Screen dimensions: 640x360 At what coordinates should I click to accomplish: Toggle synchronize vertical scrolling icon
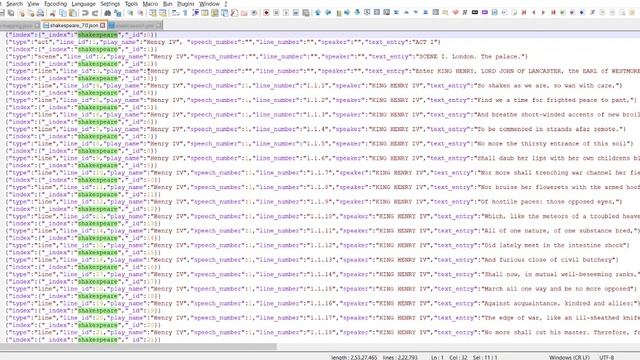152,13
